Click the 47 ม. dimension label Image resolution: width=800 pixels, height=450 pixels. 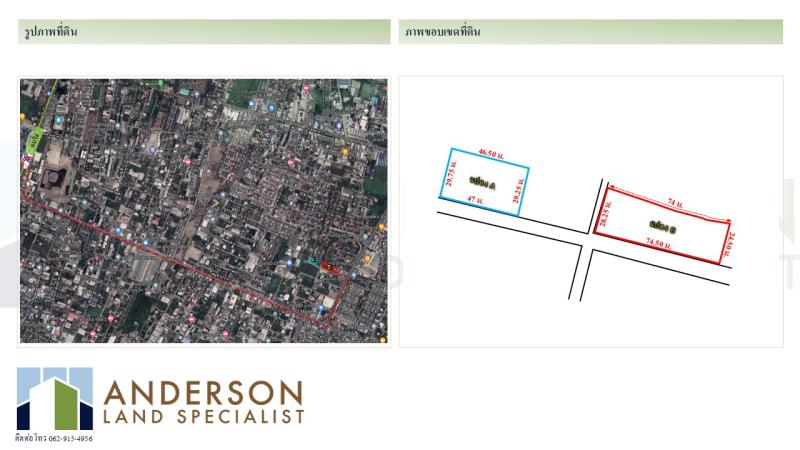pyautogui.click(x=476, y=200)
